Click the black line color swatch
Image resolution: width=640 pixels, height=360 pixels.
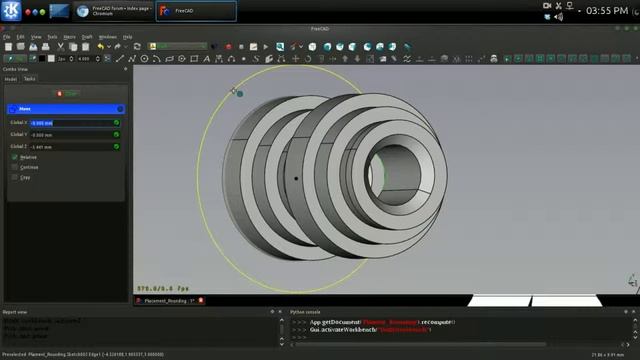tap(42, 59)
